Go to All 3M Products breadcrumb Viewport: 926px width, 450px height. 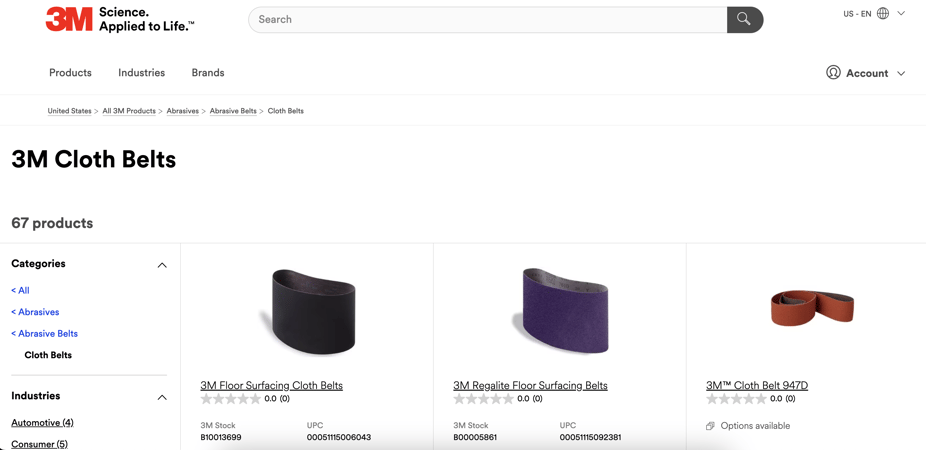[x=129, y=111]
